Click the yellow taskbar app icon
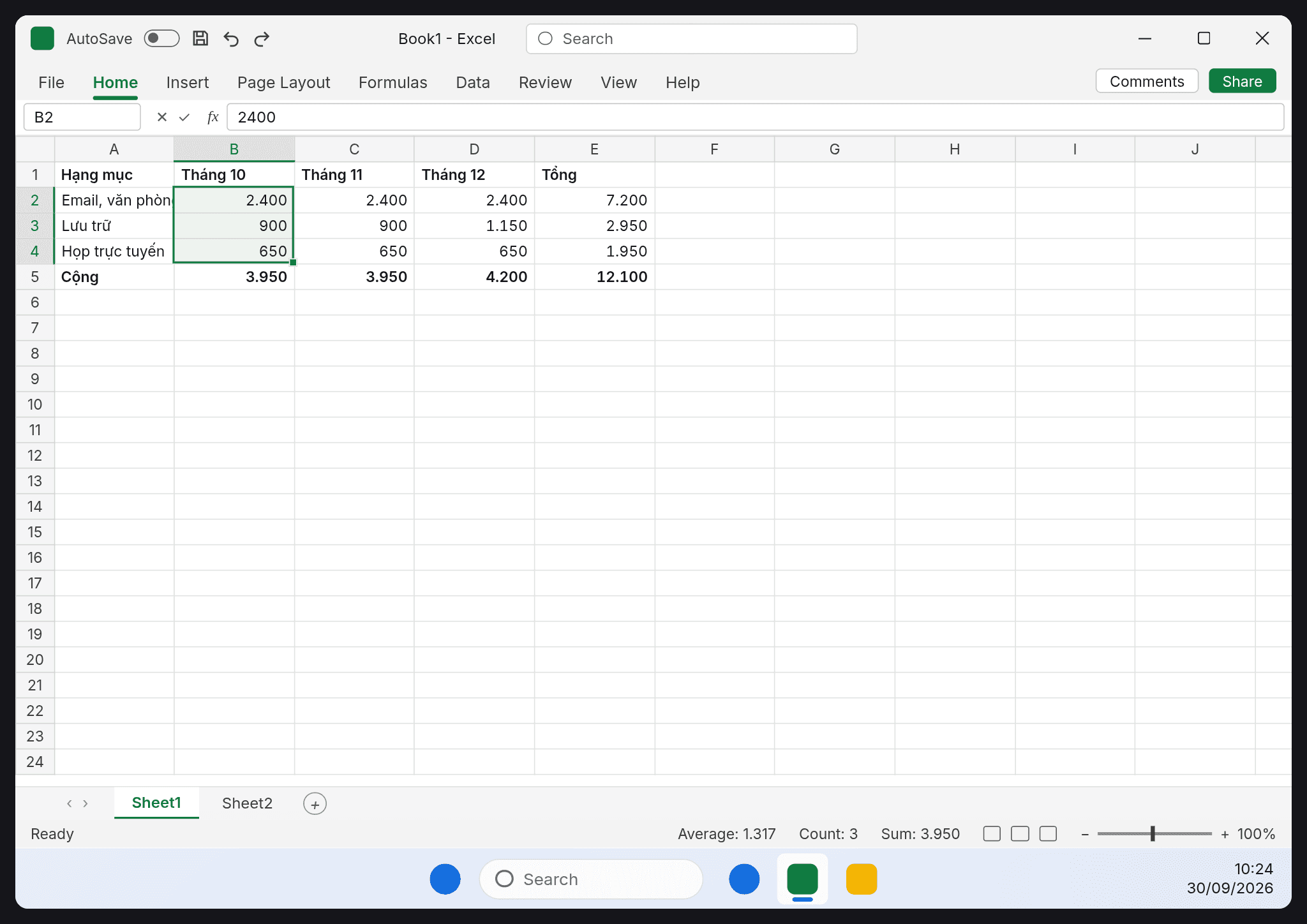The height and width of the screenshot is (924, 1307). pyautogui.click(x=861, y=879)
